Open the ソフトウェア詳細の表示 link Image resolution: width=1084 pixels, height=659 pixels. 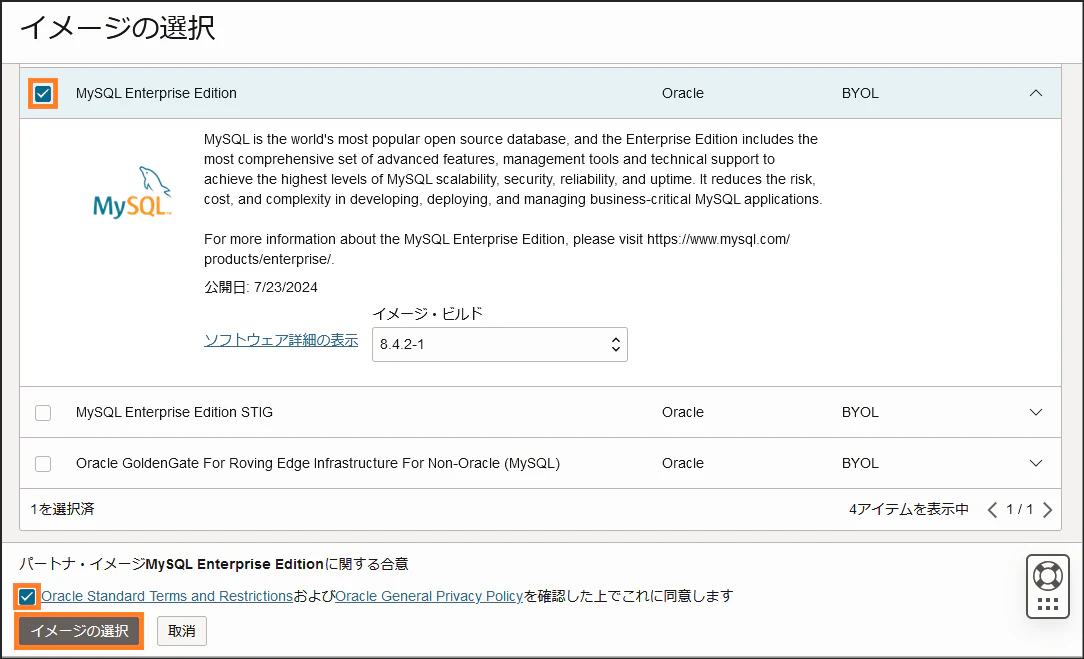(281, 340)
